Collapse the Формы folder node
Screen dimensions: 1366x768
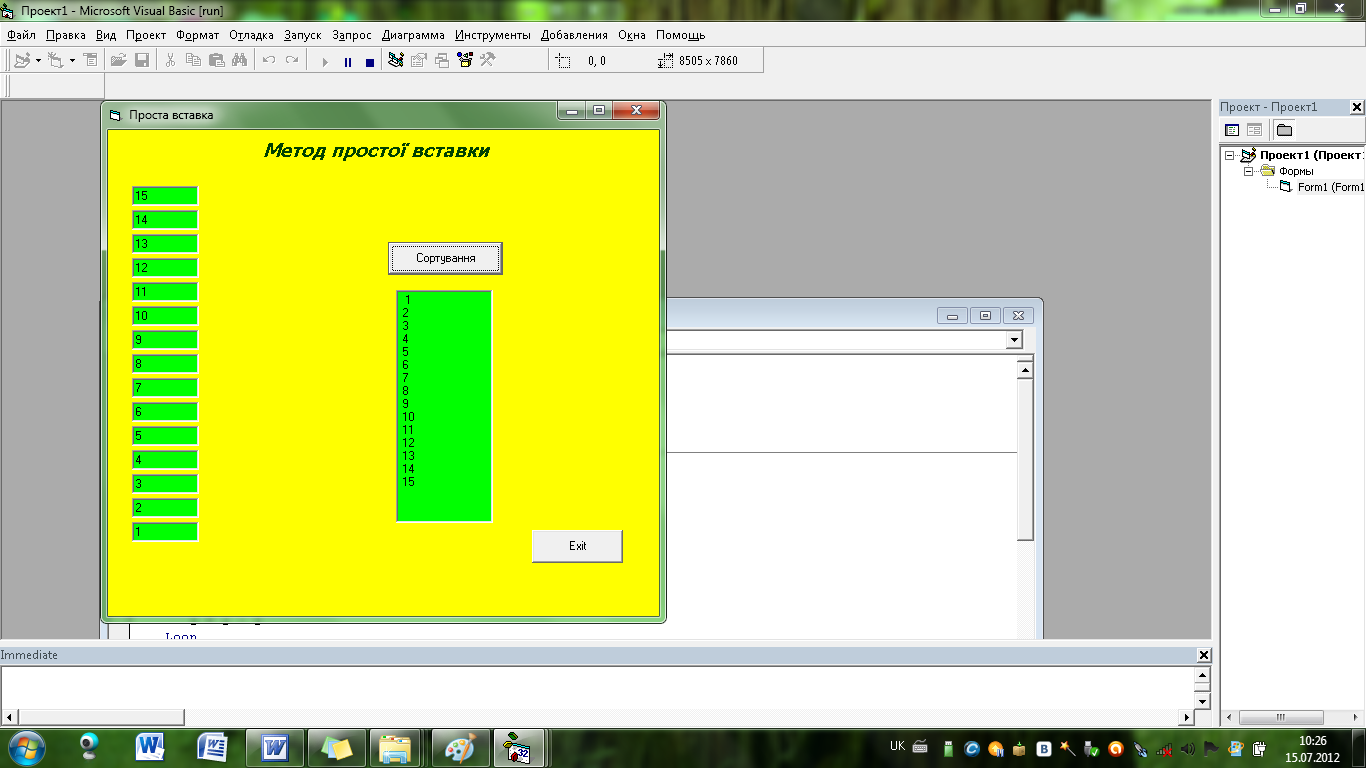(1248, 172)
